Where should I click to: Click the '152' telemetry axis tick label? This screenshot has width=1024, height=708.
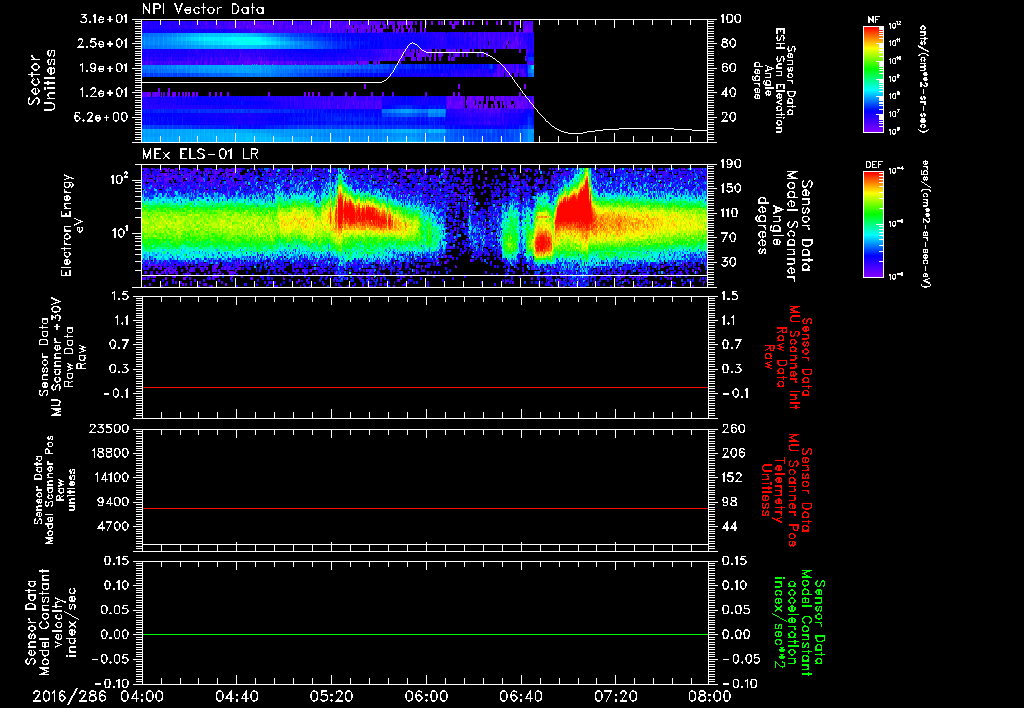click(x=731, y=477)
